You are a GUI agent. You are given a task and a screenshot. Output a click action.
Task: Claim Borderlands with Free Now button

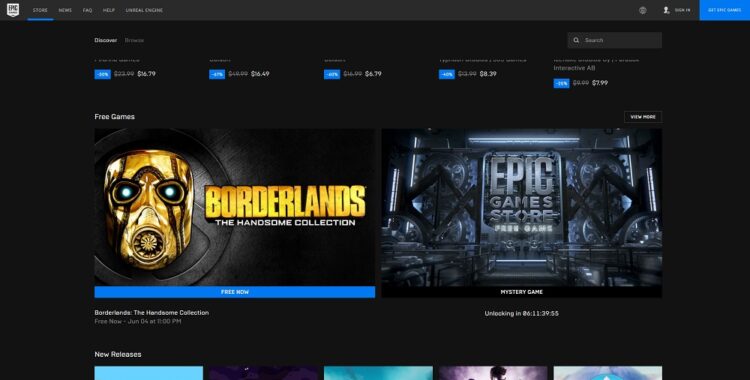pyautogui.click(x=235, y=292)
